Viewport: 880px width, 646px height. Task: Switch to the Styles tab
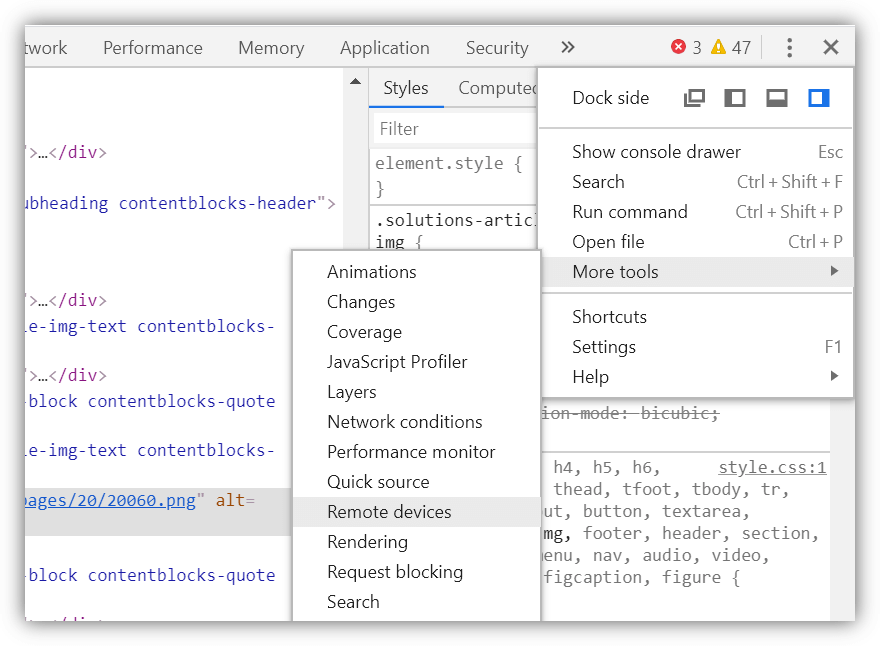[x=405, y=88]
